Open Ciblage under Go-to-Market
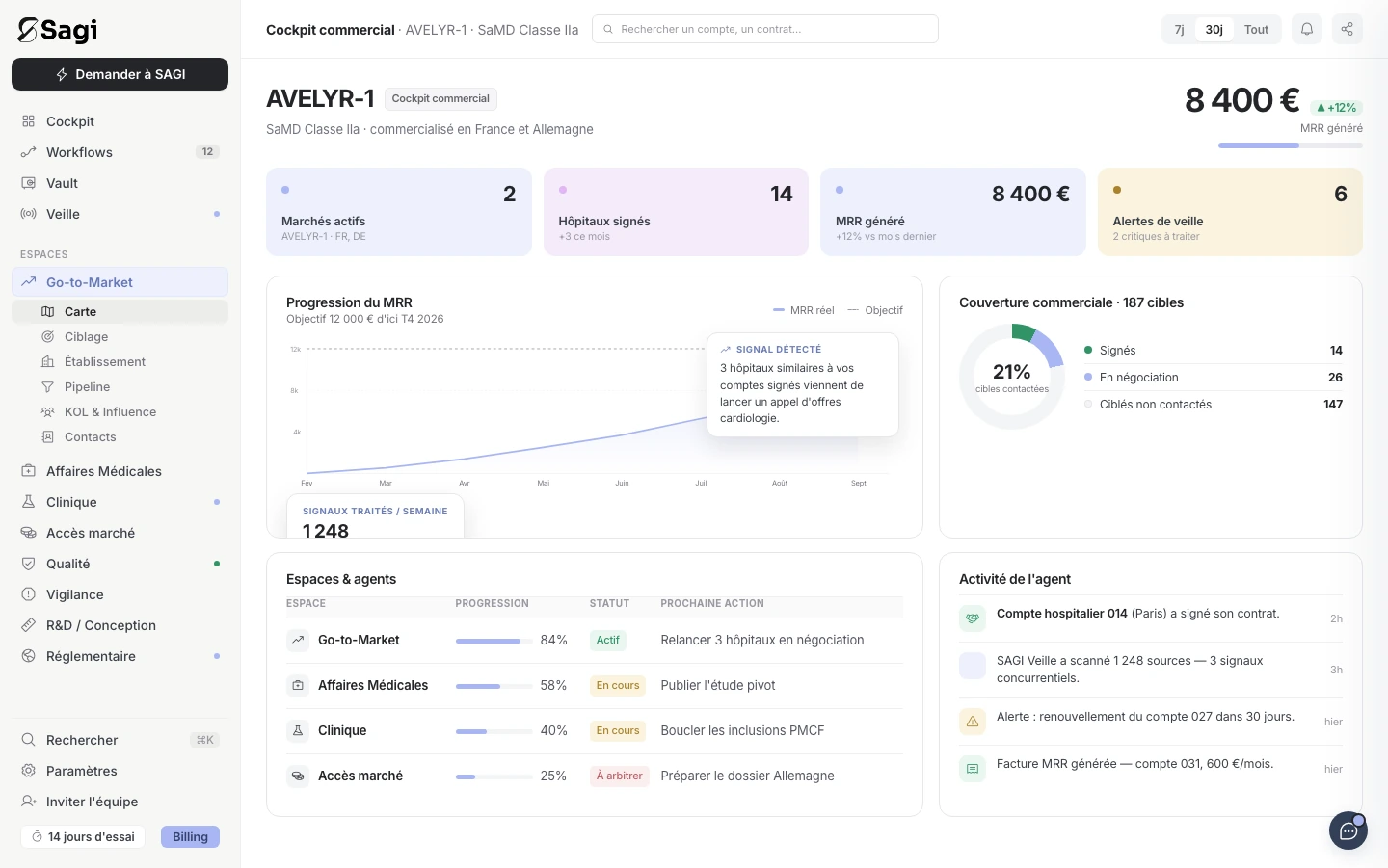 [x=120, y=337]
